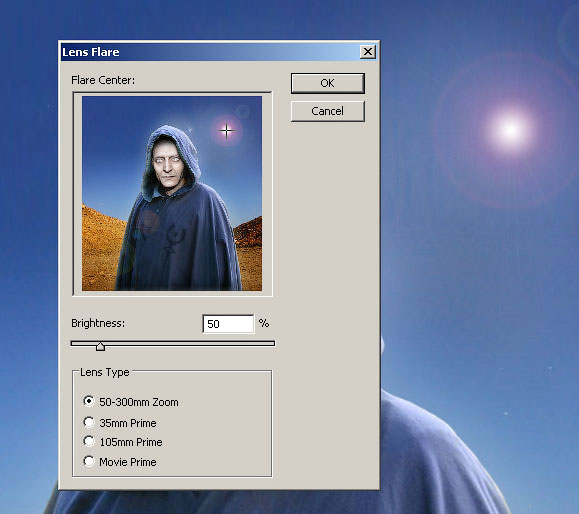
Task: Cancel the Lens Flare filter
Action: (328, 111)
